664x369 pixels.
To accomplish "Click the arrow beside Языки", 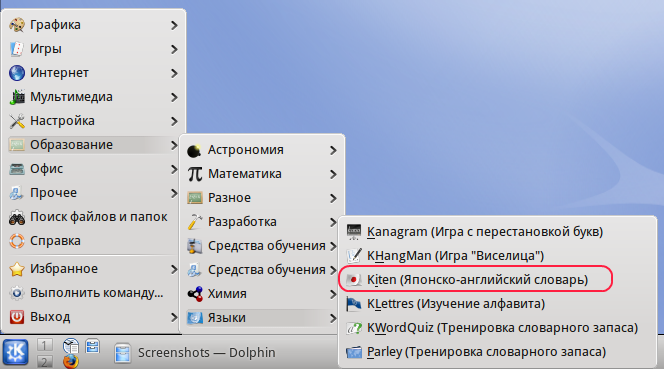I will [333, 318].
